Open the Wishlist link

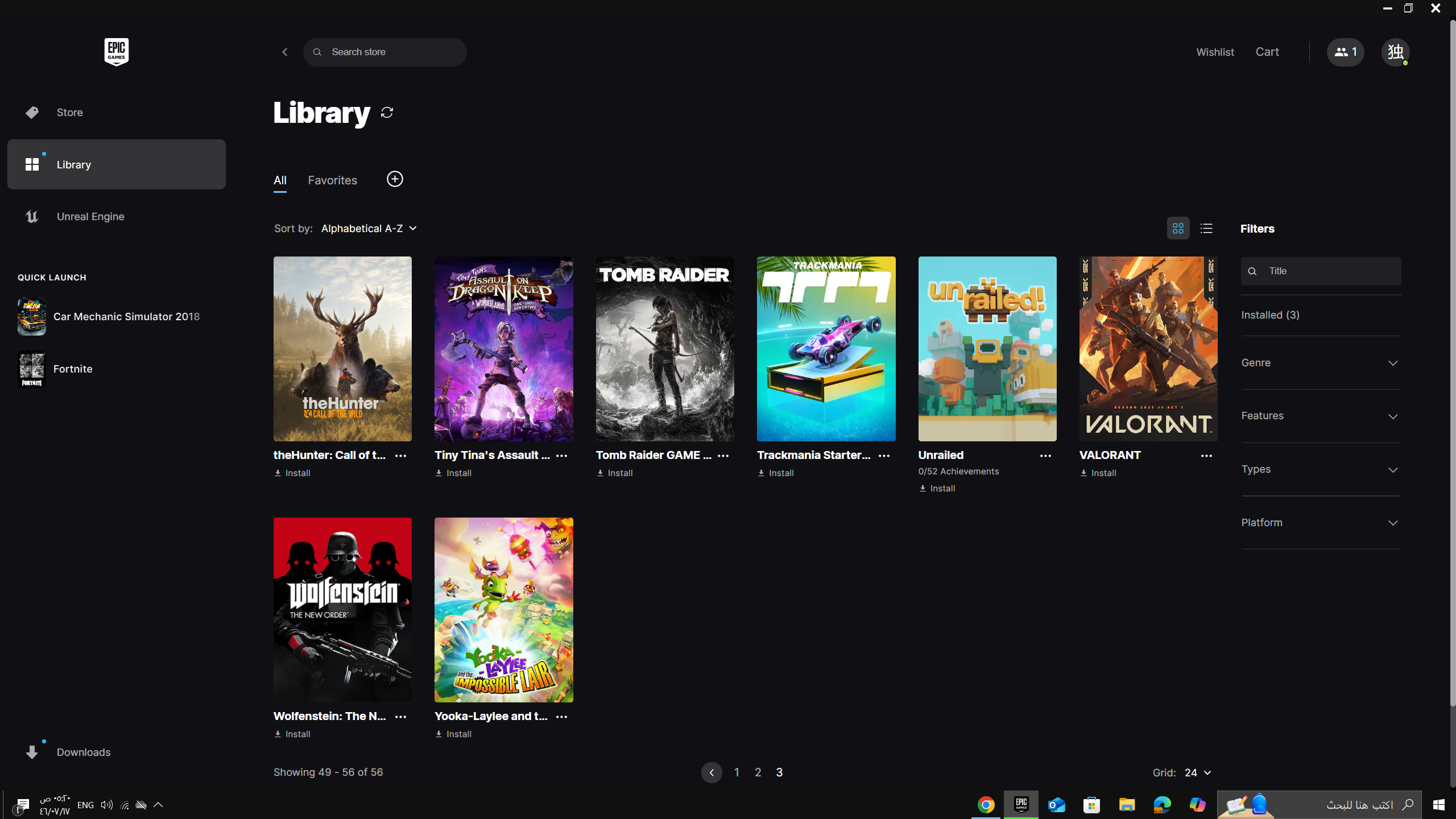[x=1215, y=52]
